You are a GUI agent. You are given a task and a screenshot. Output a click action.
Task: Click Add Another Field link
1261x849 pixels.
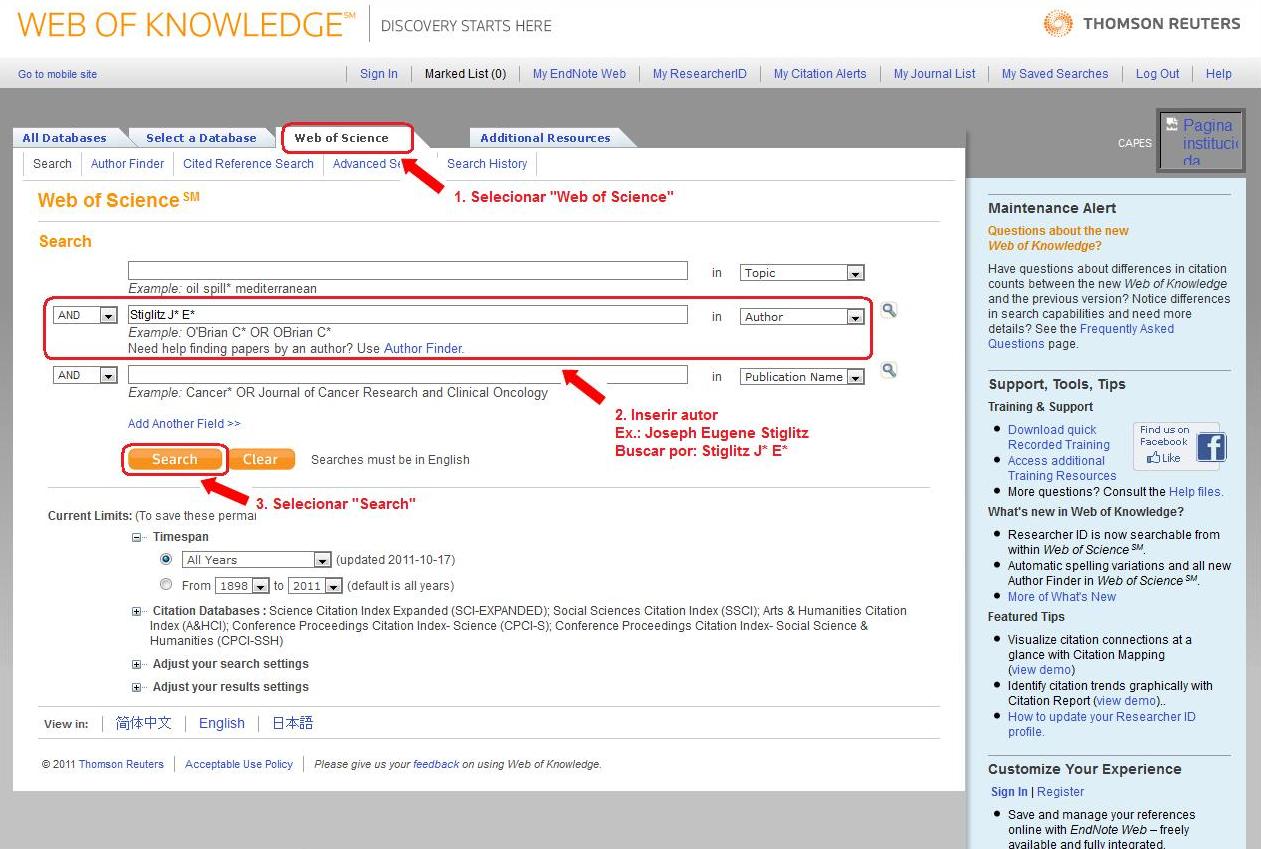click(184, 424)
